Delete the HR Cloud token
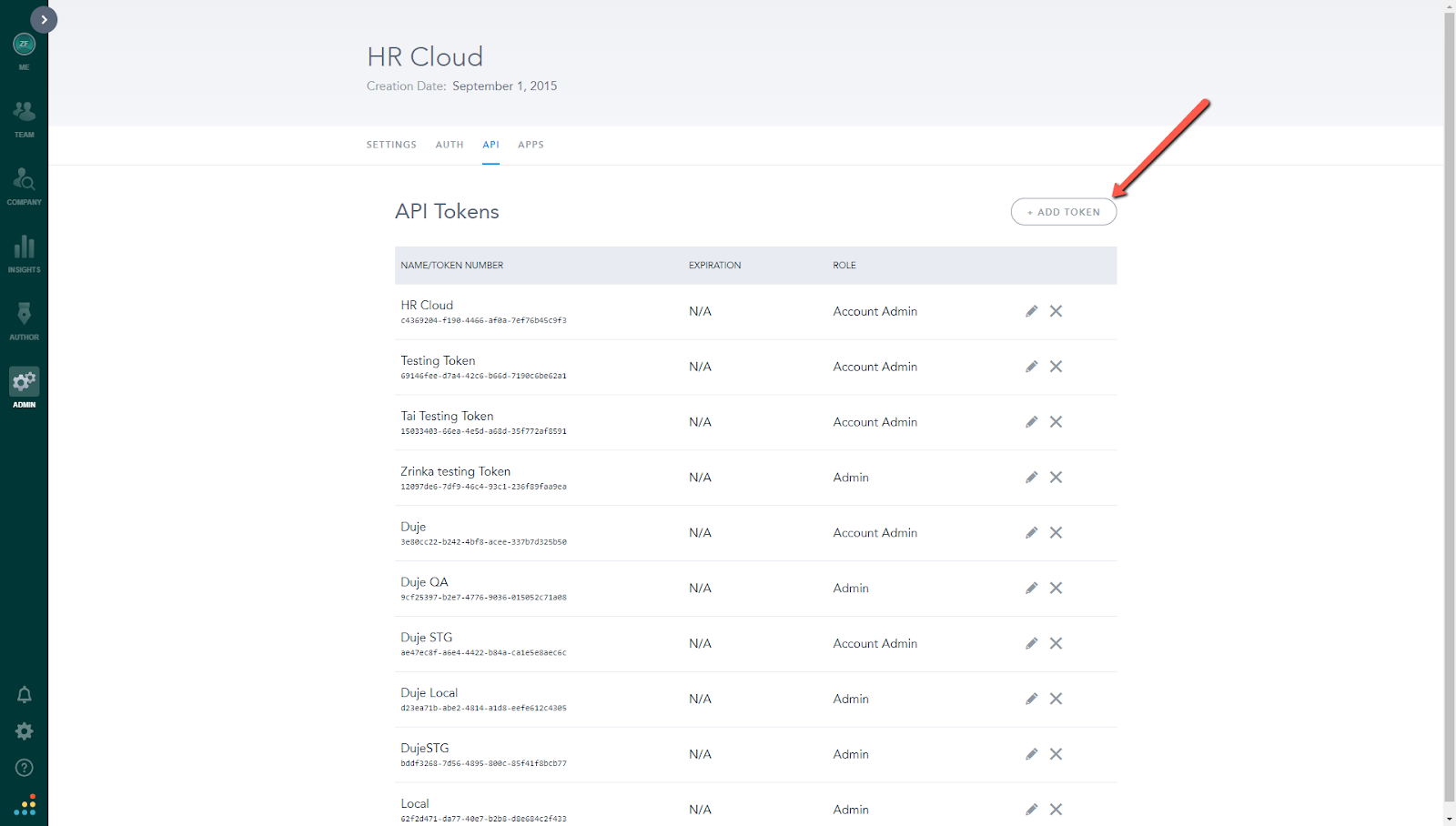Viewport: 1456px width, 826px height. [1056, 311]
